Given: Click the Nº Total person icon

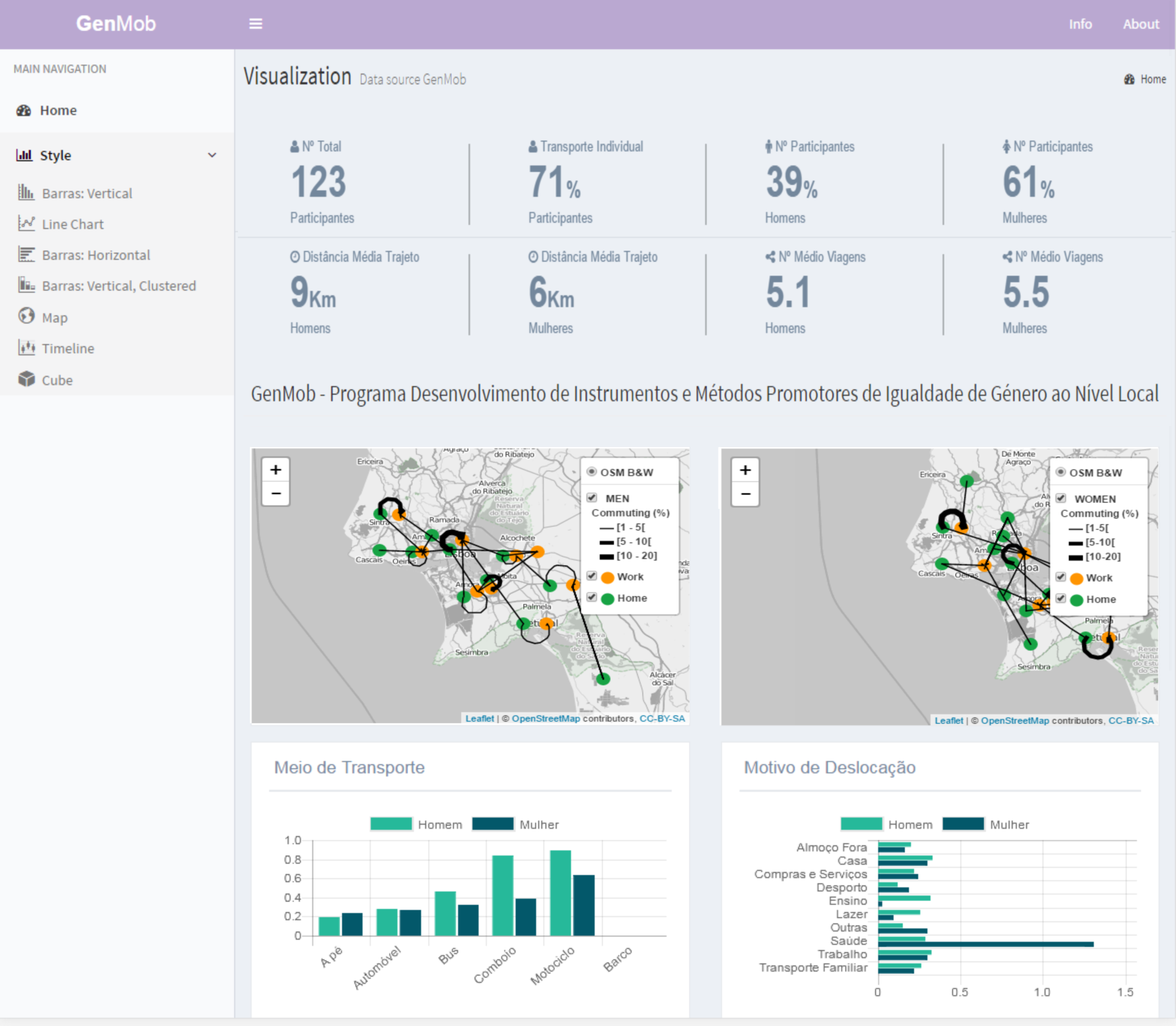Looking at the screenshot, I should pos(294,147).
